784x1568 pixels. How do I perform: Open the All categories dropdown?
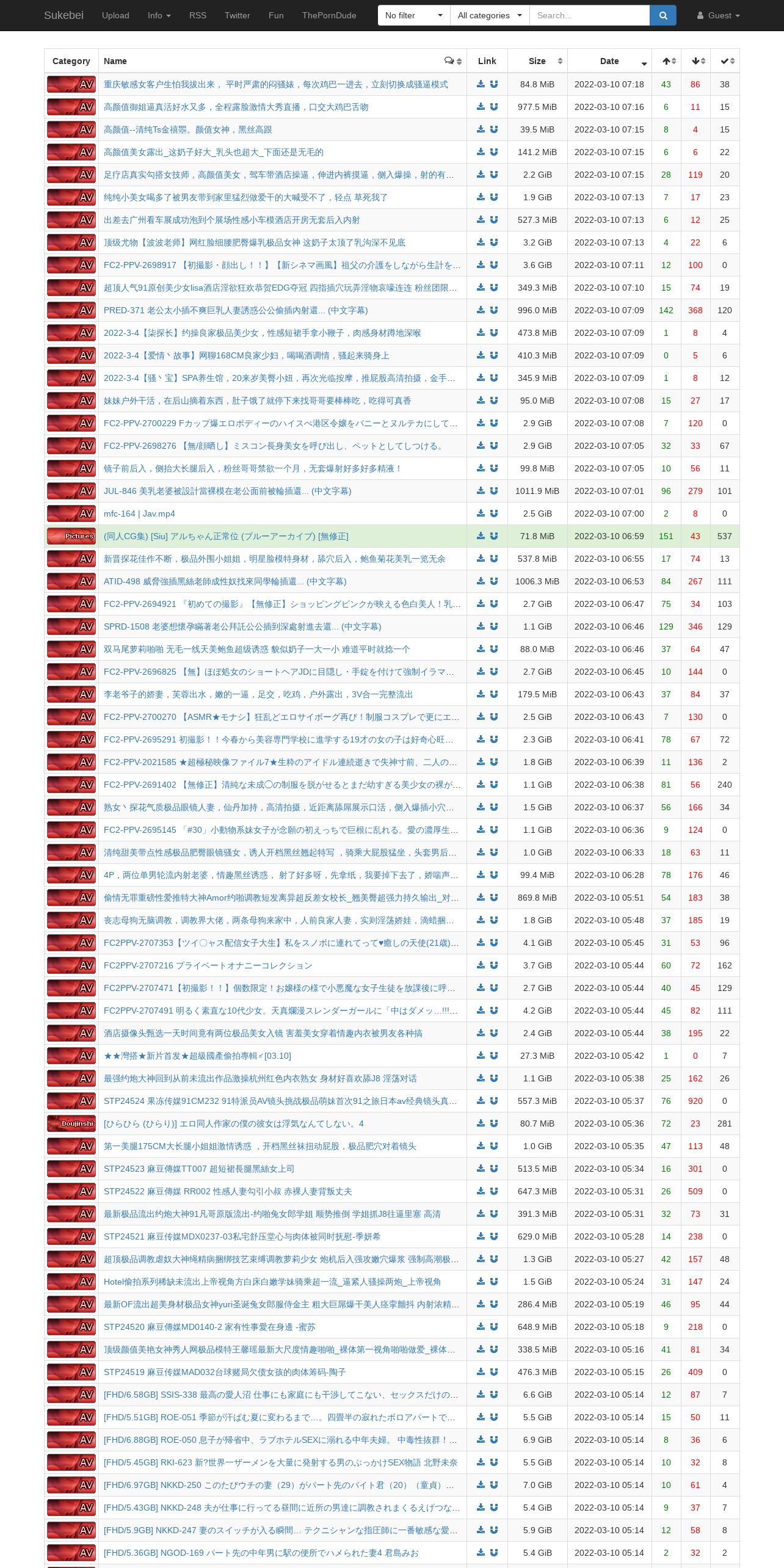(x=490, y=15)
